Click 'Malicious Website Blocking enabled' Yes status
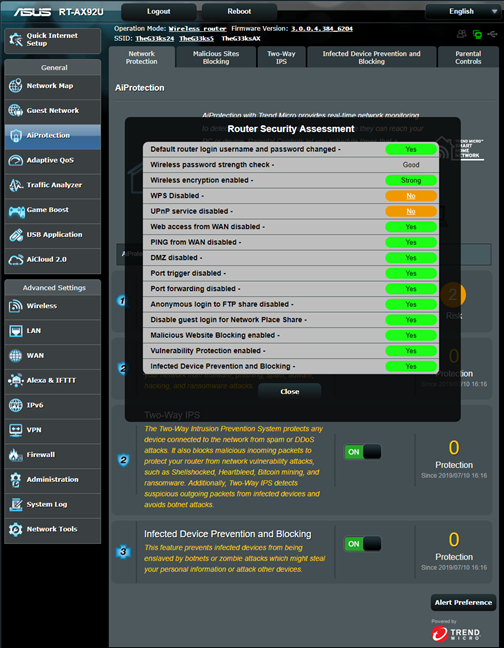 (x=411, y=335)
